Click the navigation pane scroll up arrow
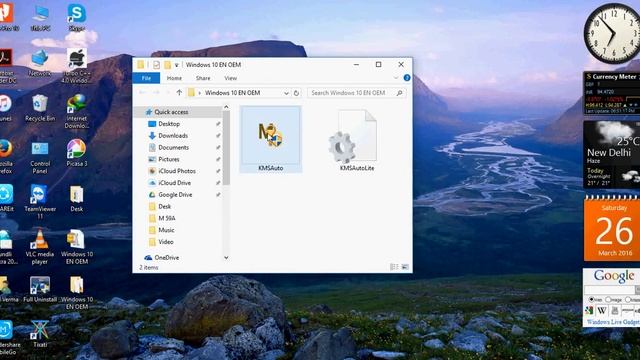The height and width of the screenshot is (360, 640). (x=226, y=107)
